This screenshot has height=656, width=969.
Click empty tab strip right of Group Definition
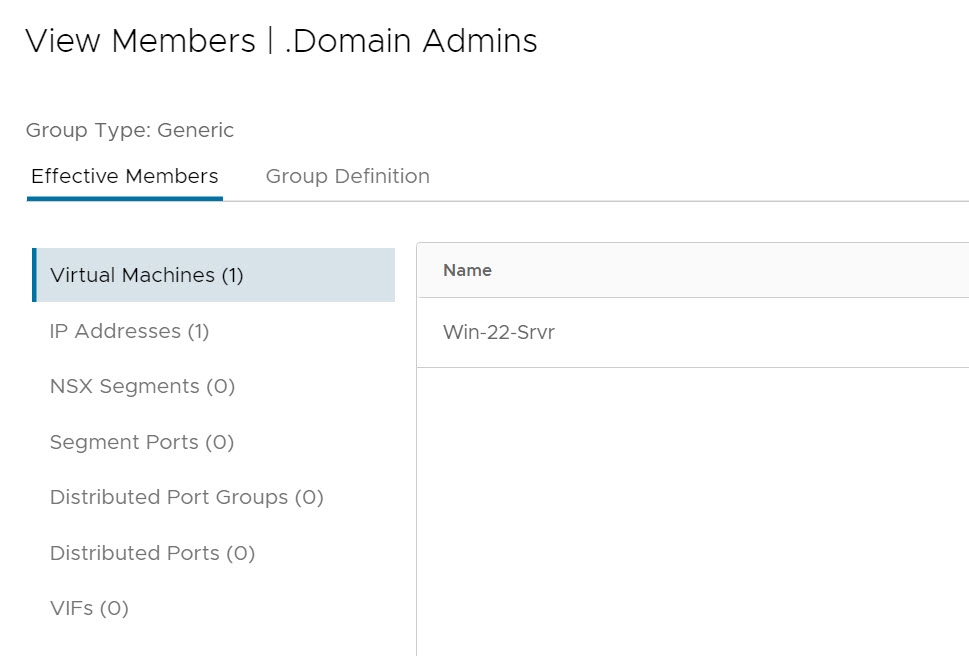pos(700,177)
